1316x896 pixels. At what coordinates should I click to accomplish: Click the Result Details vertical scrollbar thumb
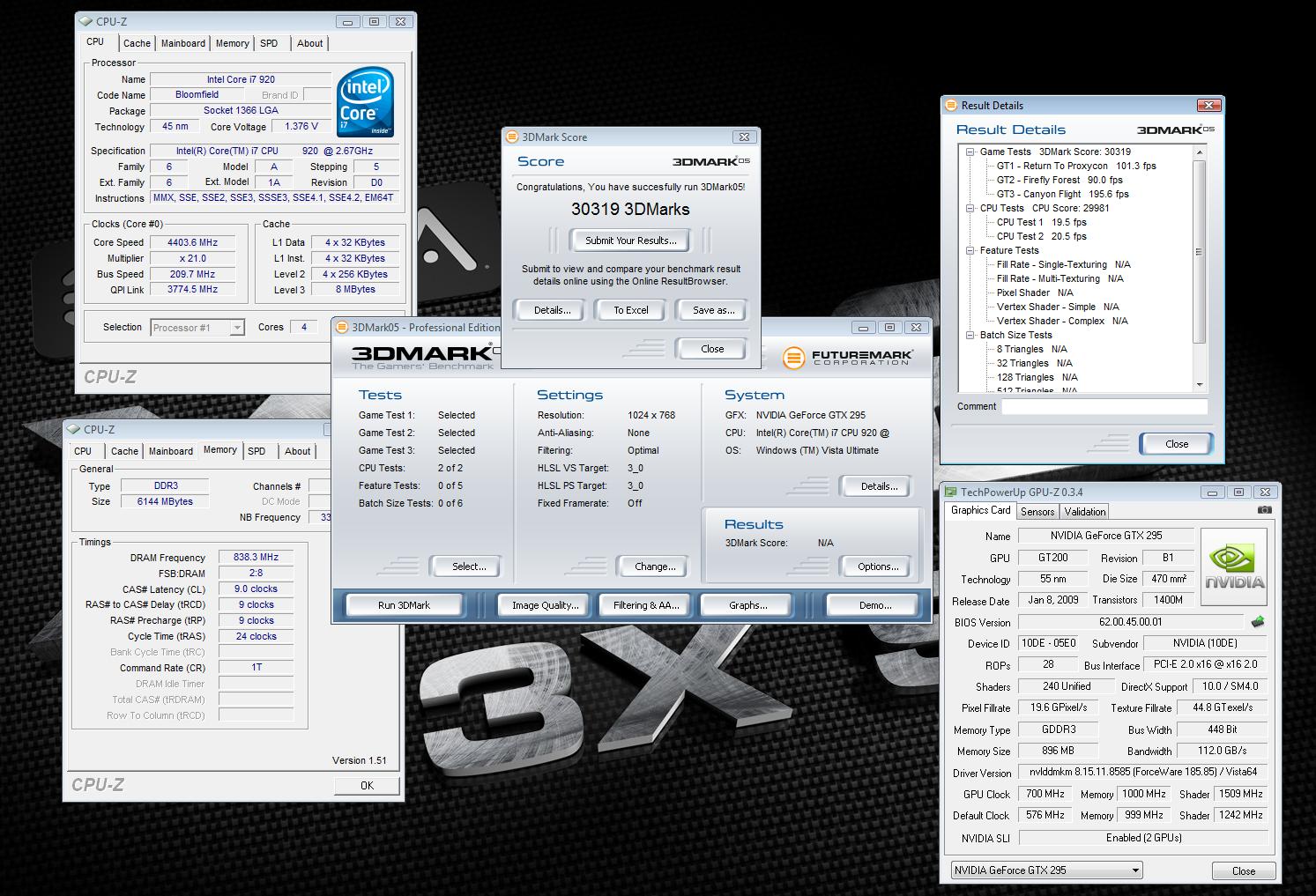point(1200,252)
